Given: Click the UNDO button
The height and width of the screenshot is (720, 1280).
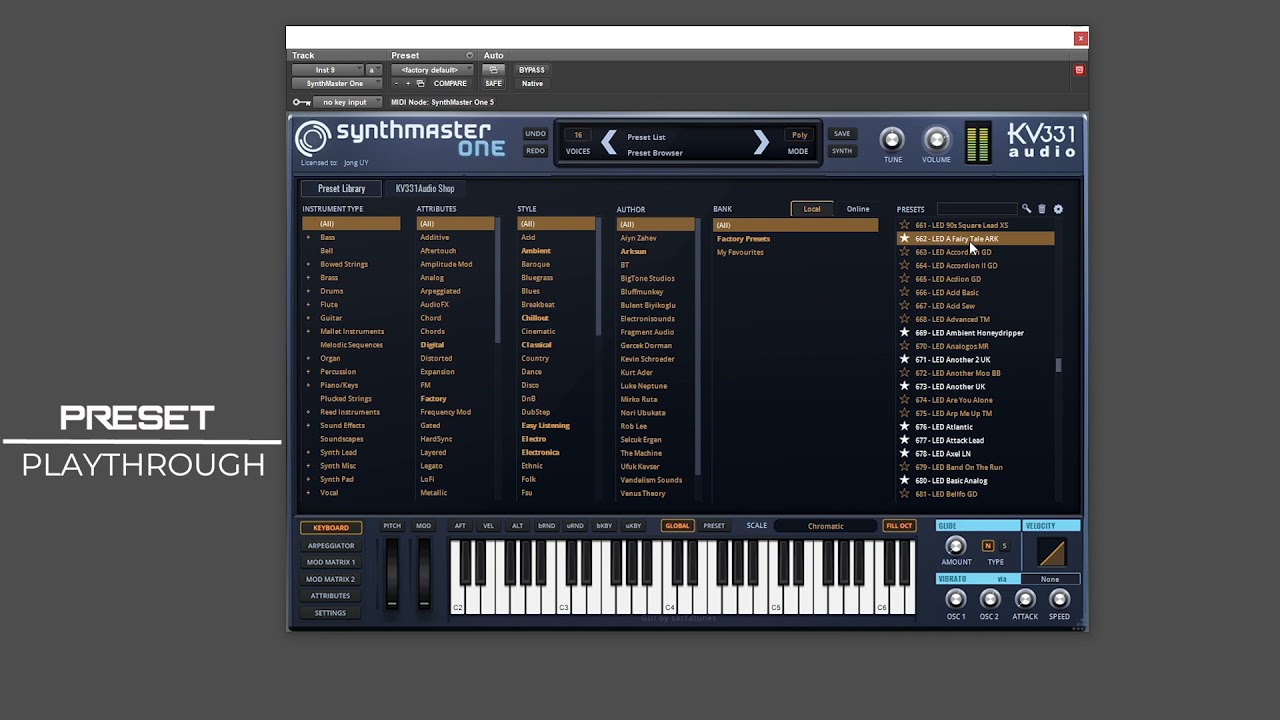Looking at the screenshot, I should click(x=535, y=134).
